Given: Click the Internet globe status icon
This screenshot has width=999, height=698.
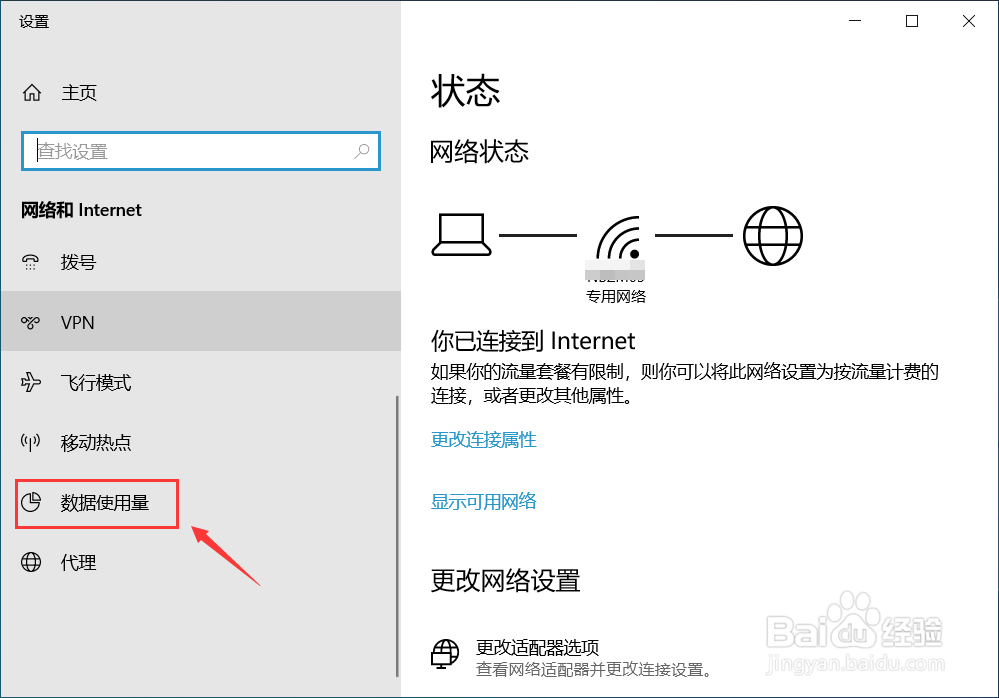Looking at the screenshot, I should pos(773,236).
